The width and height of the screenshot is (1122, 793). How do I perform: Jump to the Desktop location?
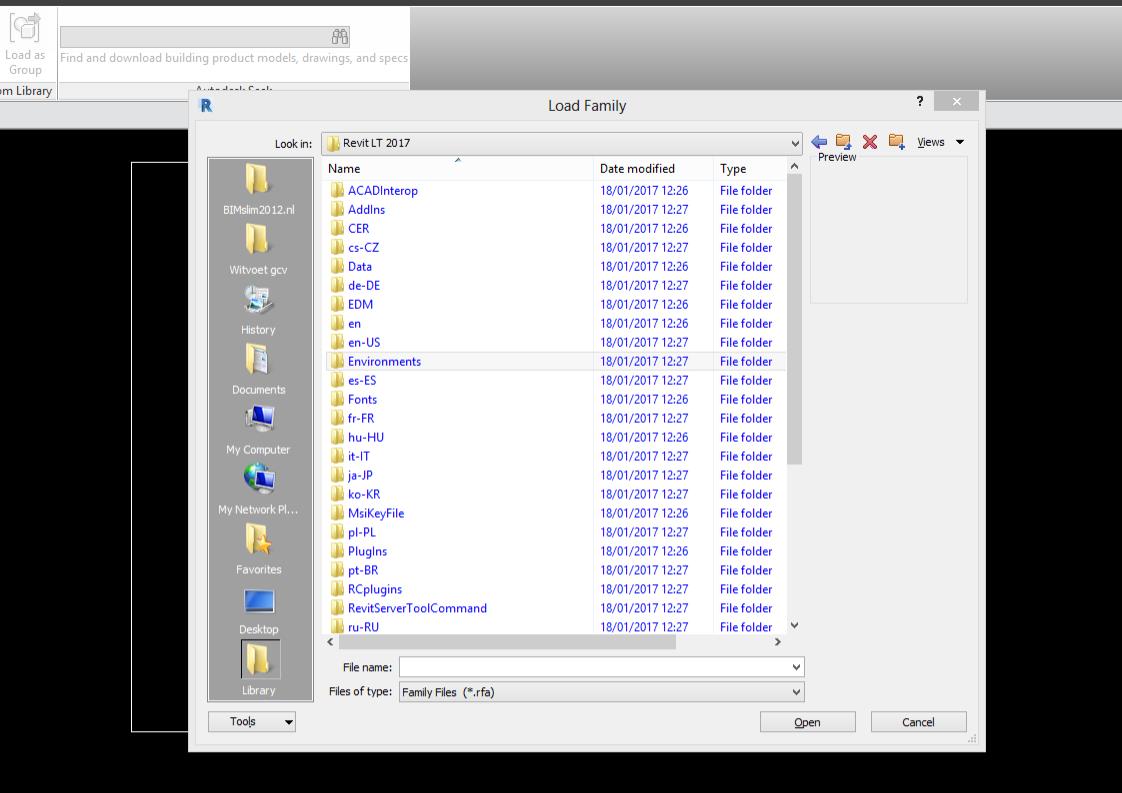[x=258, y=609]
